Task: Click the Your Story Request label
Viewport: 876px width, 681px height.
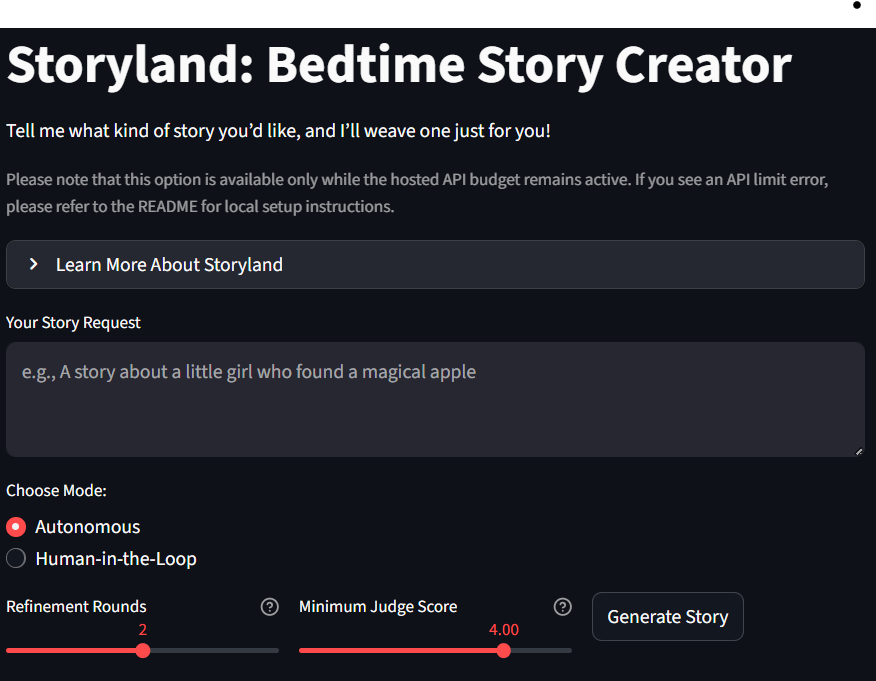Action: click(x=74, y=323)
